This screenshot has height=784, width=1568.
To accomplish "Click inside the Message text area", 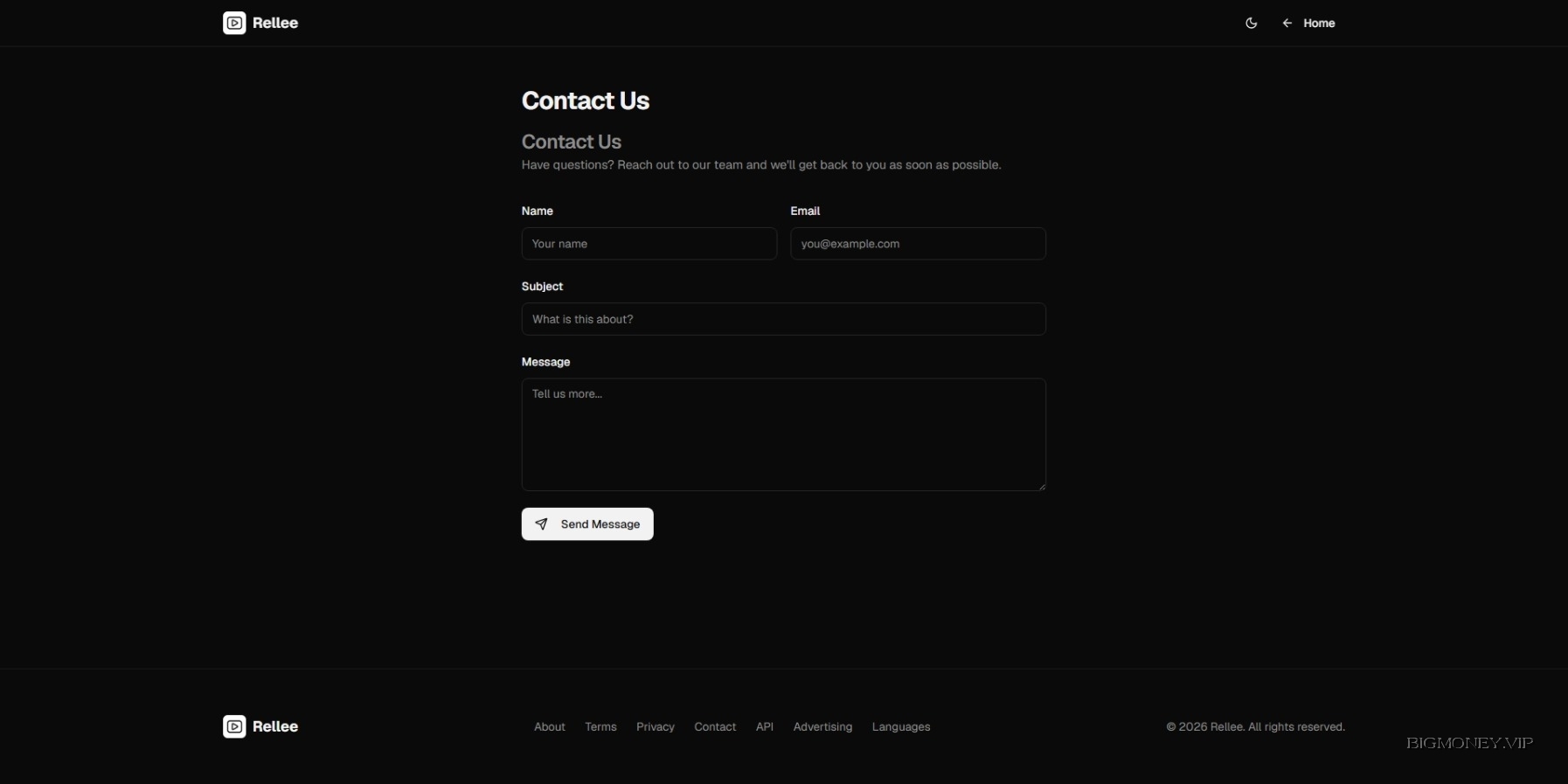I will click(783, 434).
